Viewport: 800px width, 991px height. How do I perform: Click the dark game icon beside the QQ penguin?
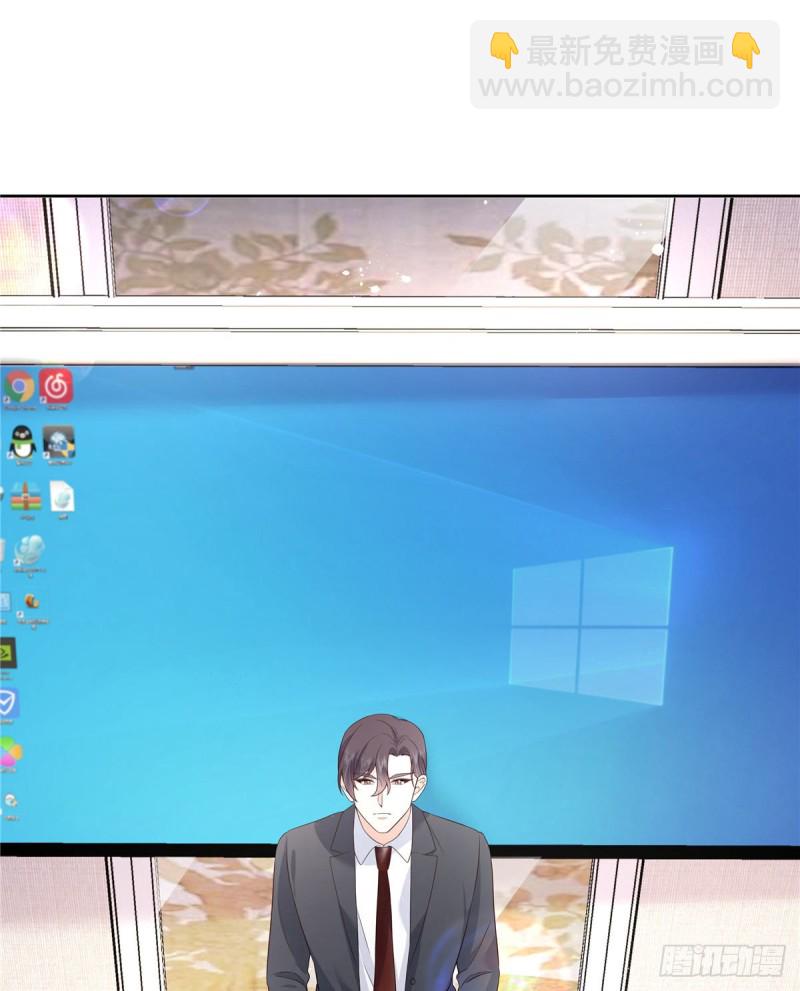[x=58, y=441]
